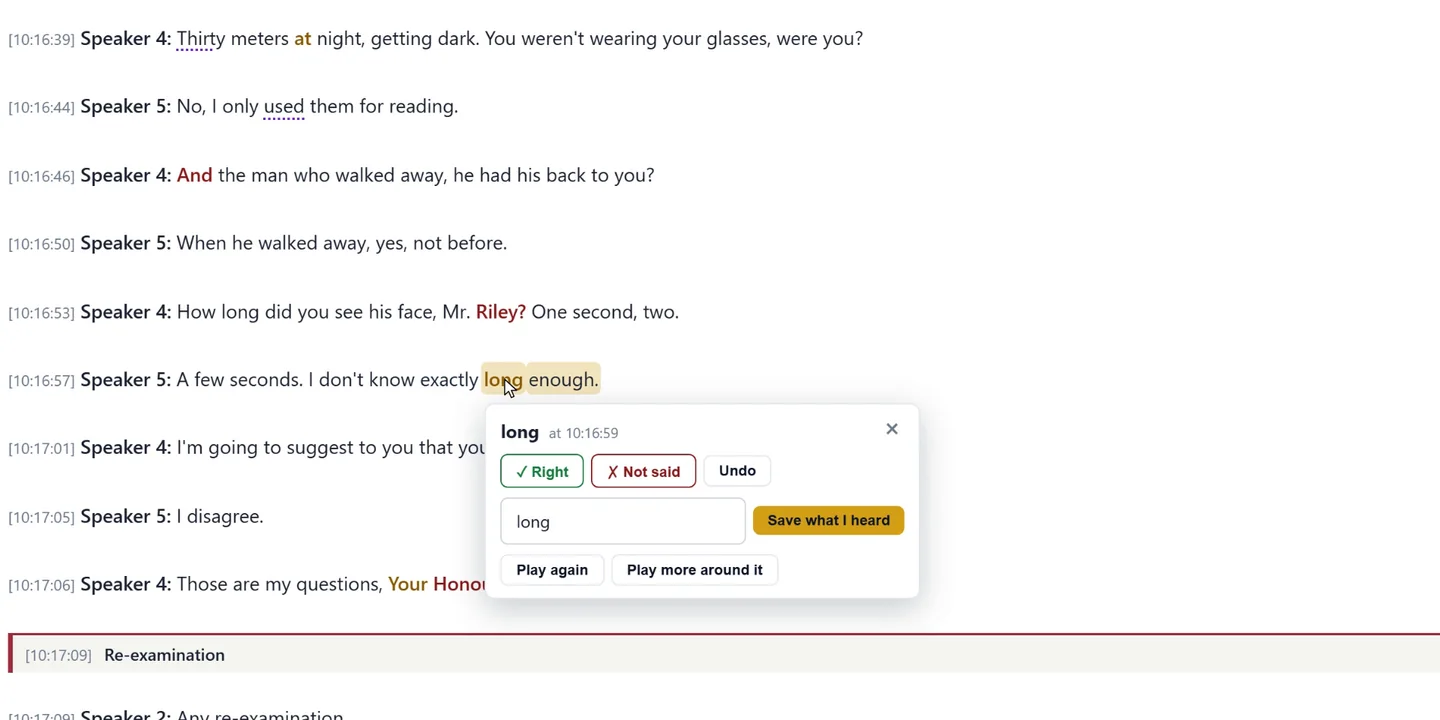Select the flagged word 'Riley?'

[500, 312]
